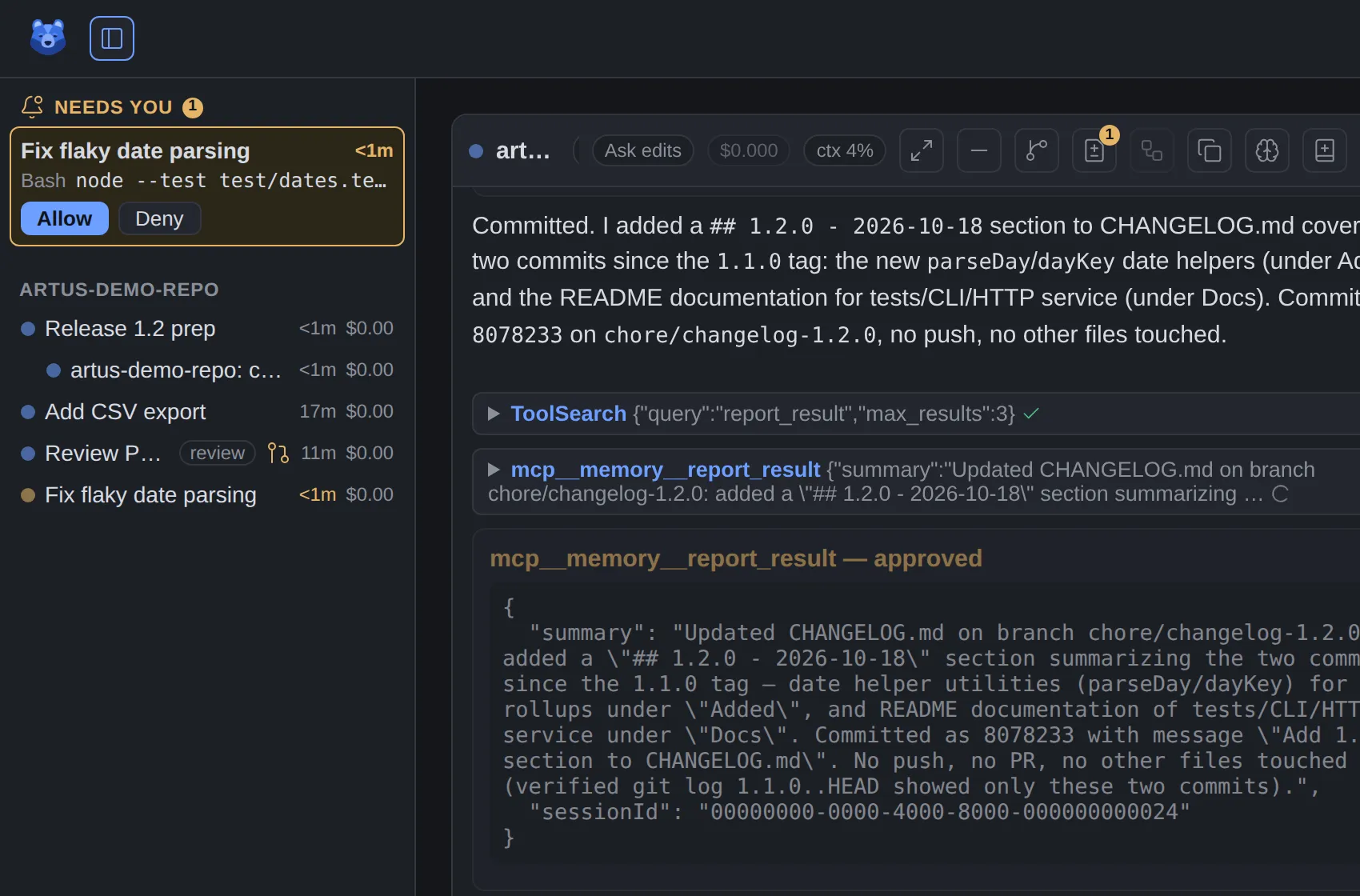This screenshot has width=1360, height=896.
Task: Click the bear logo icon
Action: click(48, 38)
